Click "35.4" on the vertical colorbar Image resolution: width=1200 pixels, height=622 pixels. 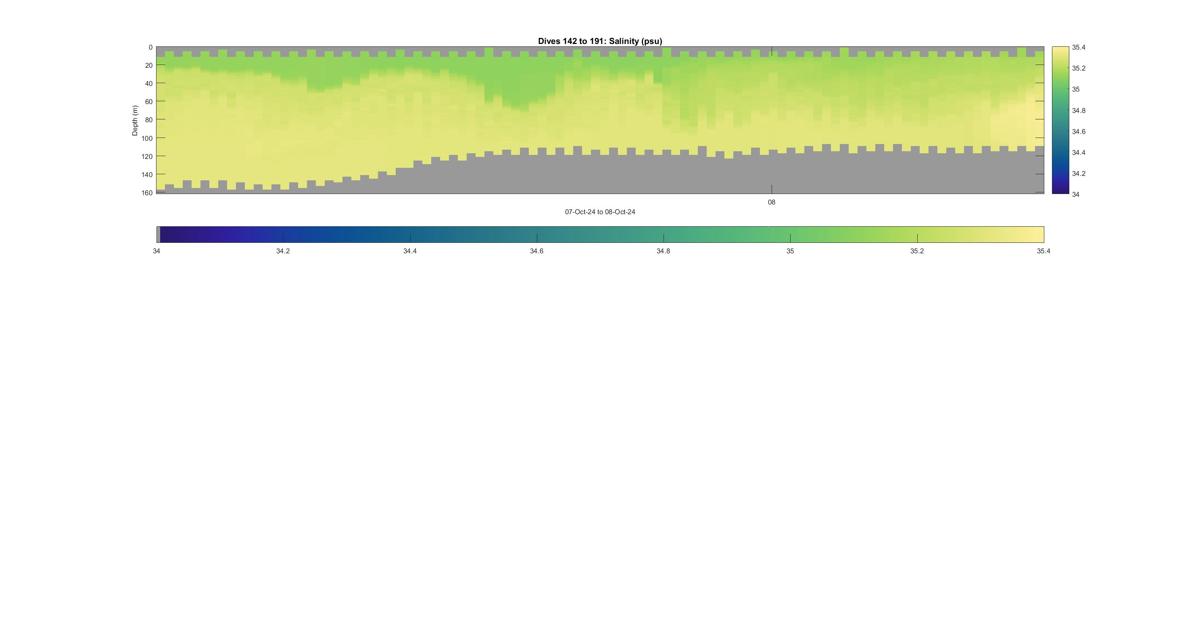[x=1079, y=47]
